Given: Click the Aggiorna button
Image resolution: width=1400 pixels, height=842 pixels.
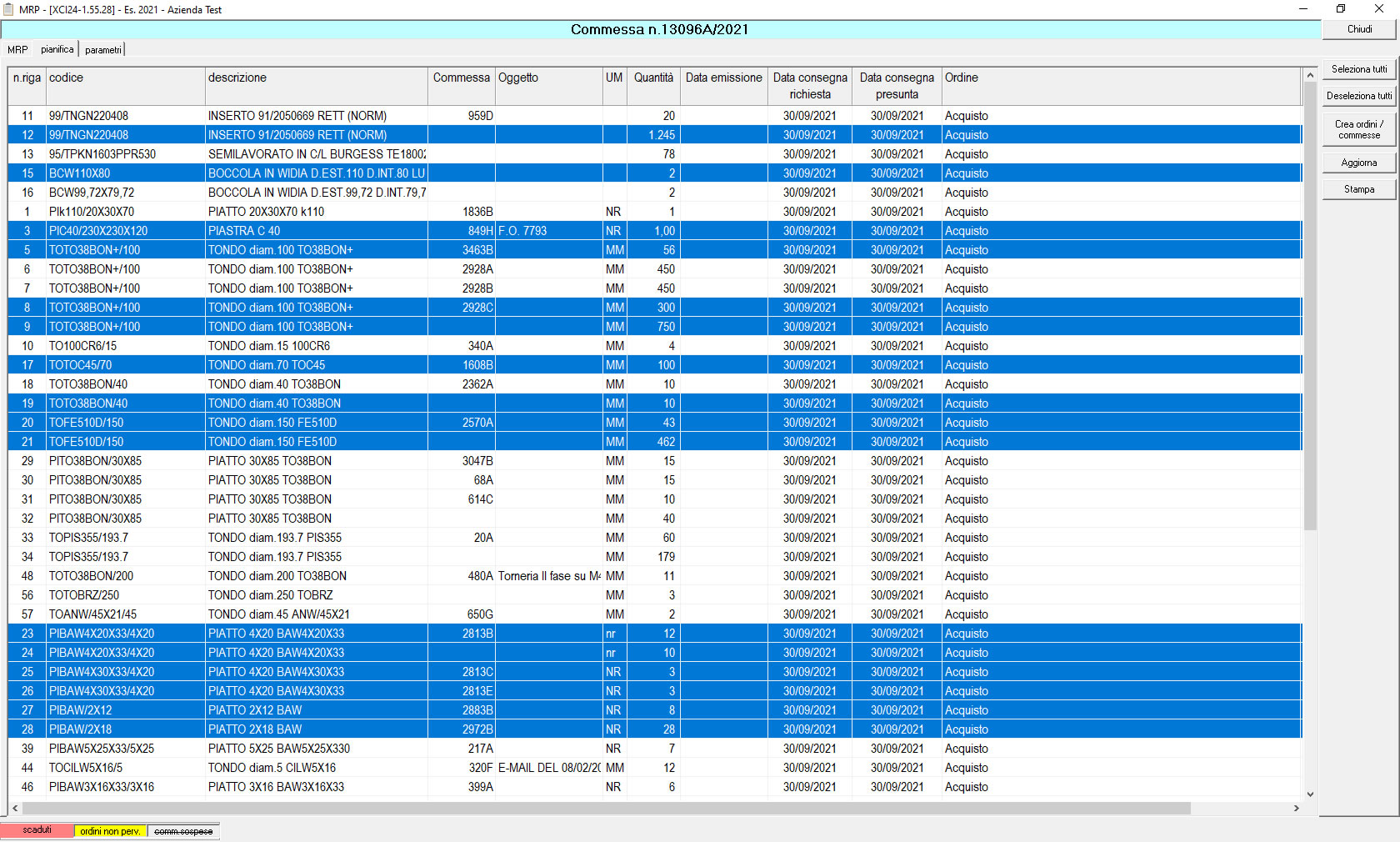Looking at the screenshot, I should 1359,163.
